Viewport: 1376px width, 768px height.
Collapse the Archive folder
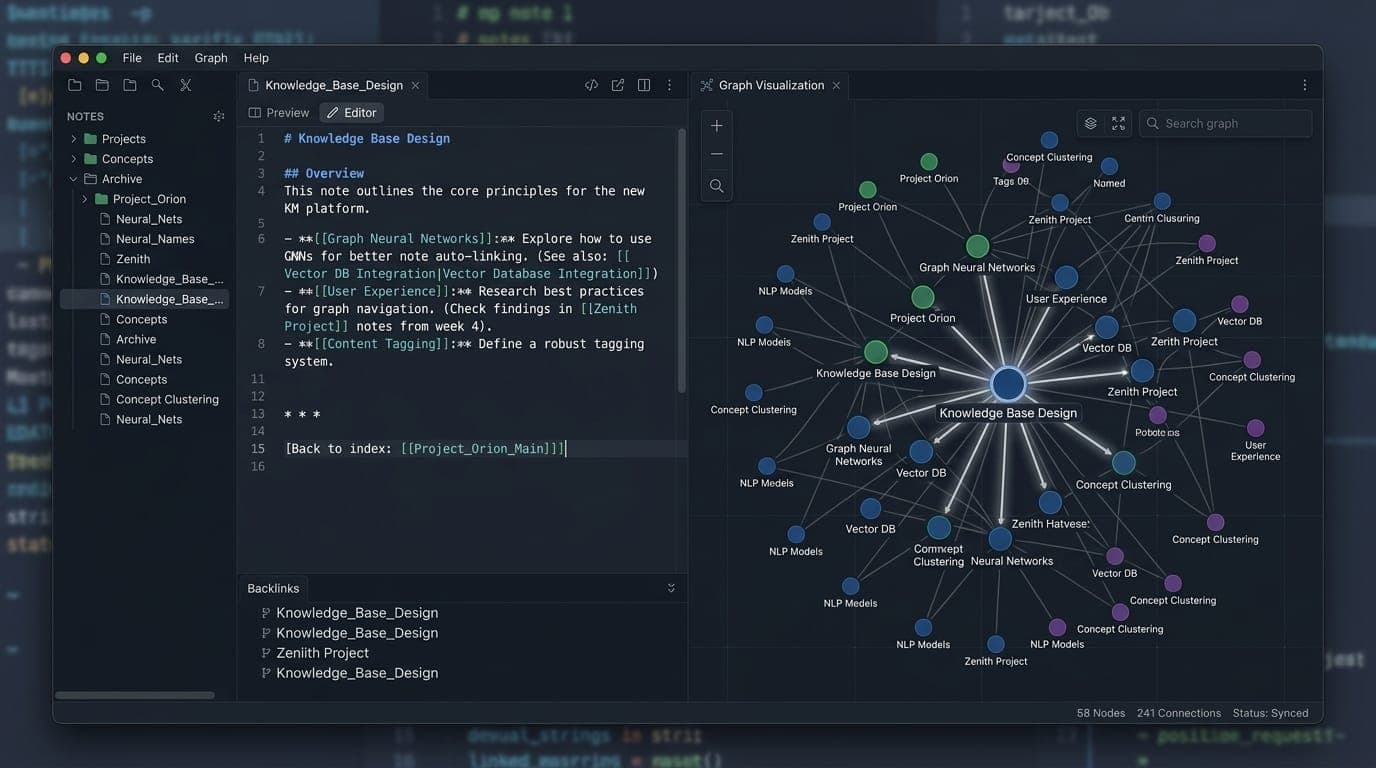74,179
